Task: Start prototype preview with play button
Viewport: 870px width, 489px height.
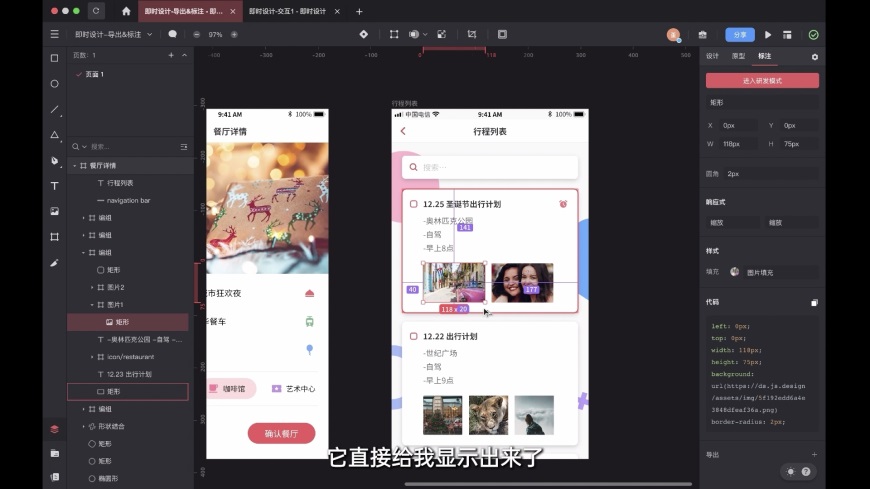Action: coord(768,35)
